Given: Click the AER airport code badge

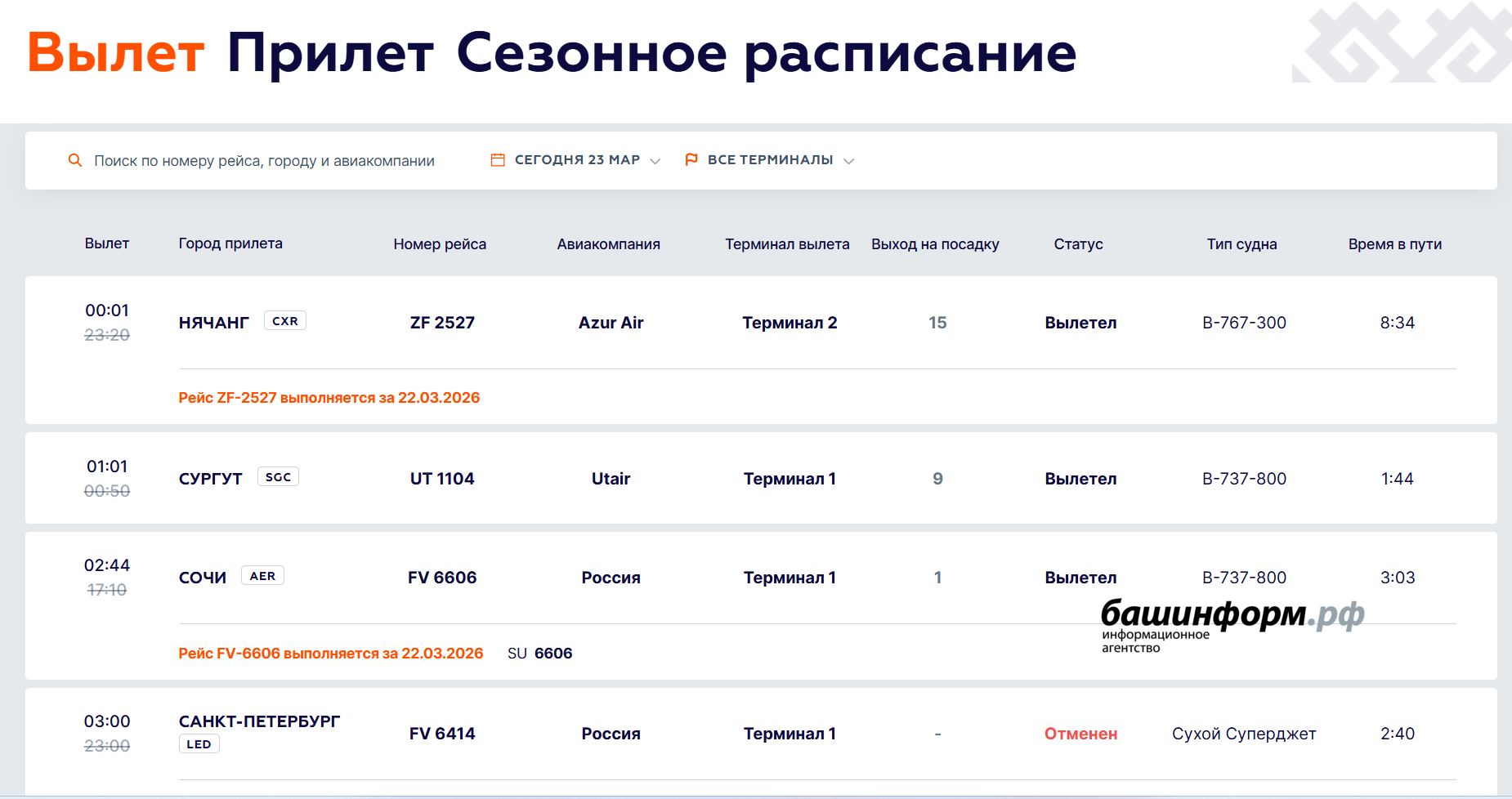Looking at the screenshot, I should pos(262,576).
